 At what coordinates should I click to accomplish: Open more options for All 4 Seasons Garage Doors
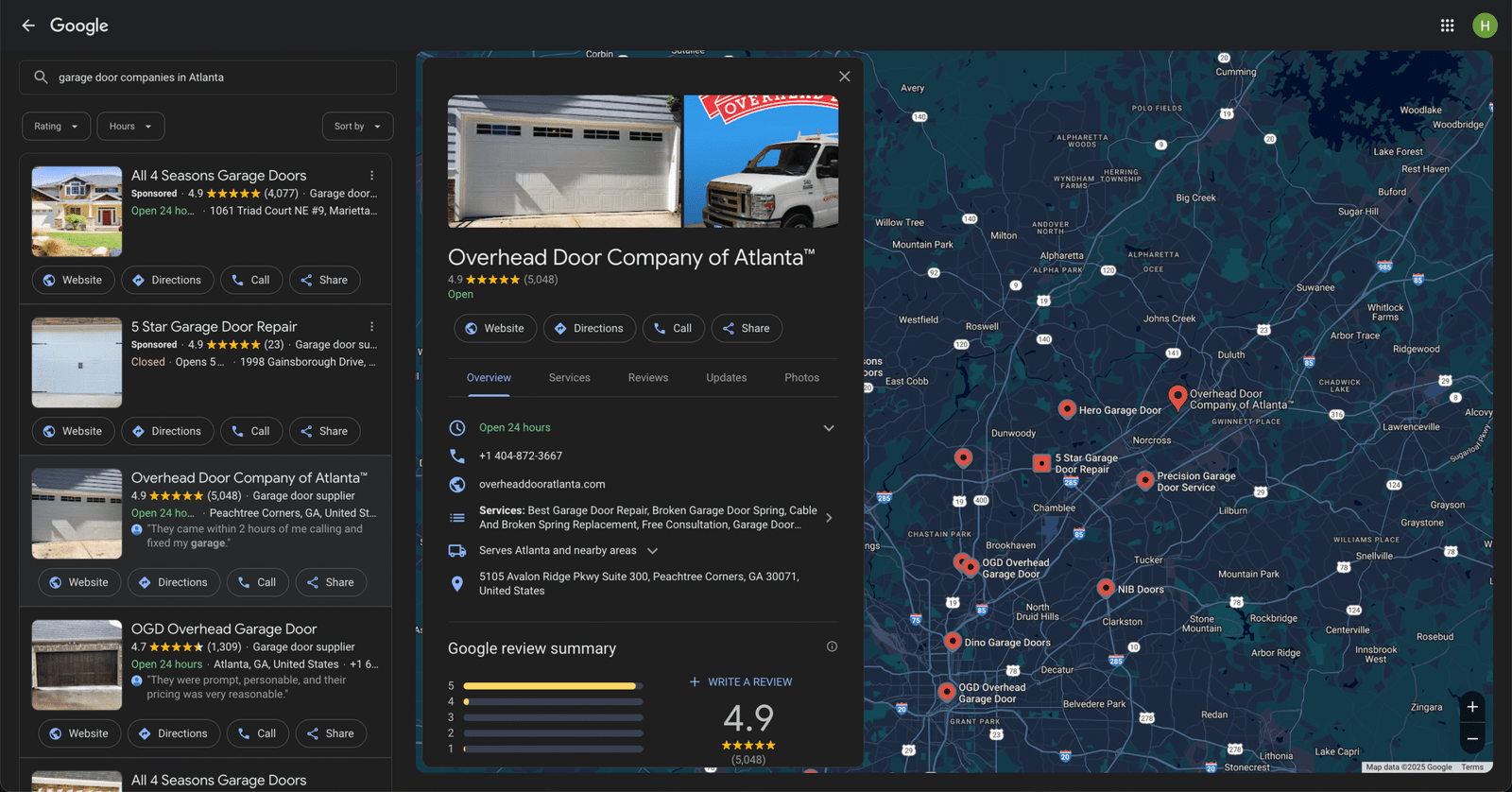(372, 176)
